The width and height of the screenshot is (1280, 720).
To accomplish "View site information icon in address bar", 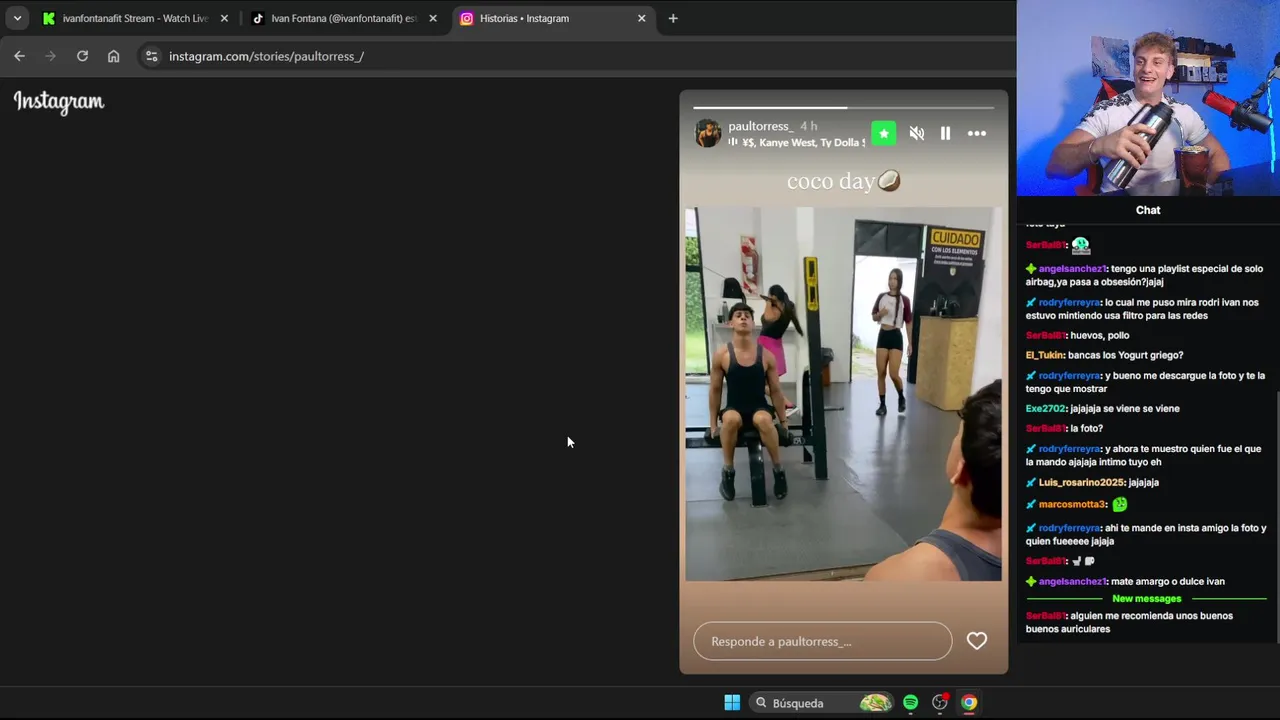I will pyautogui.click(x=151, y=56).
